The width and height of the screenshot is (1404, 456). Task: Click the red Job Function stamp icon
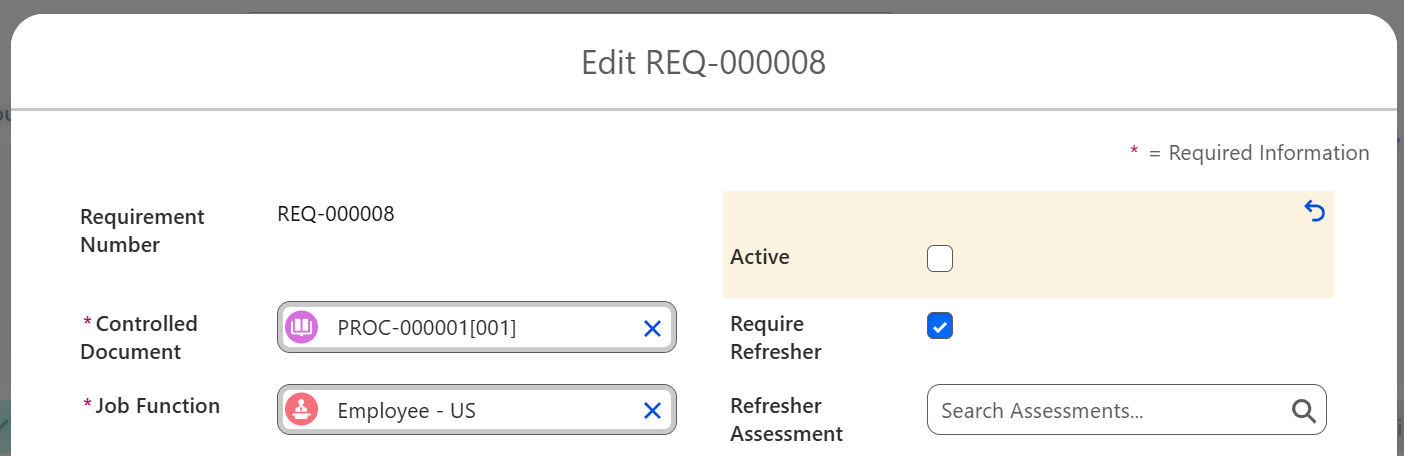tap(301, 410)
